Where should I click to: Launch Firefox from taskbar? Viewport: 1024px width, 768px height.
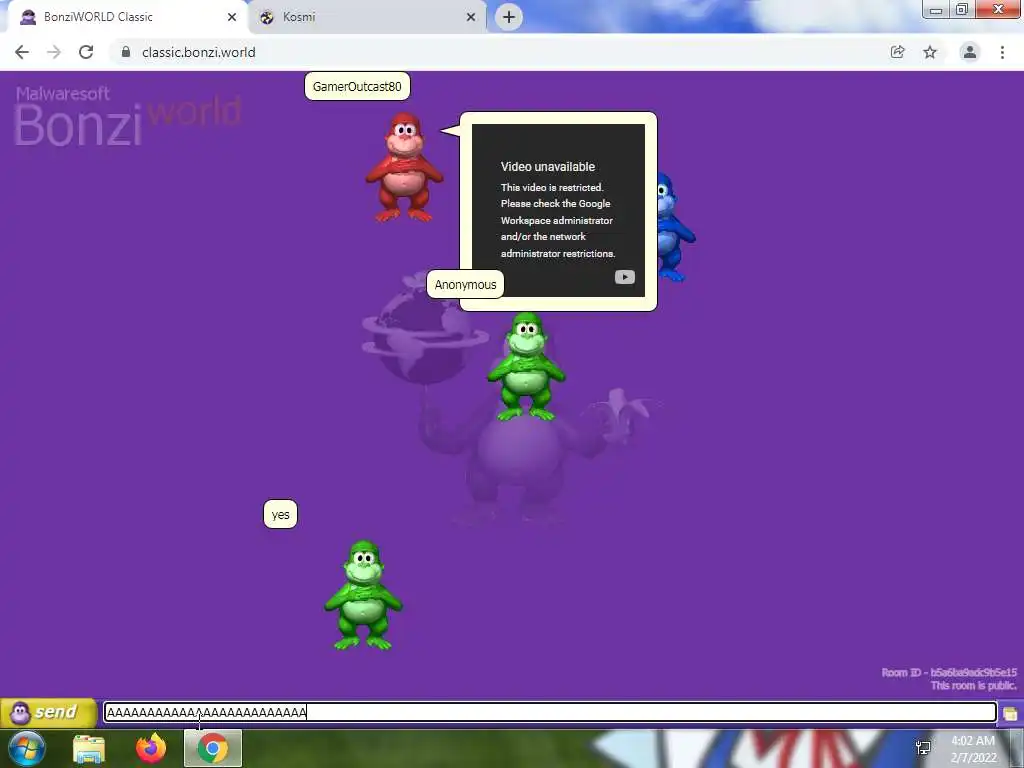pos(151,748)
